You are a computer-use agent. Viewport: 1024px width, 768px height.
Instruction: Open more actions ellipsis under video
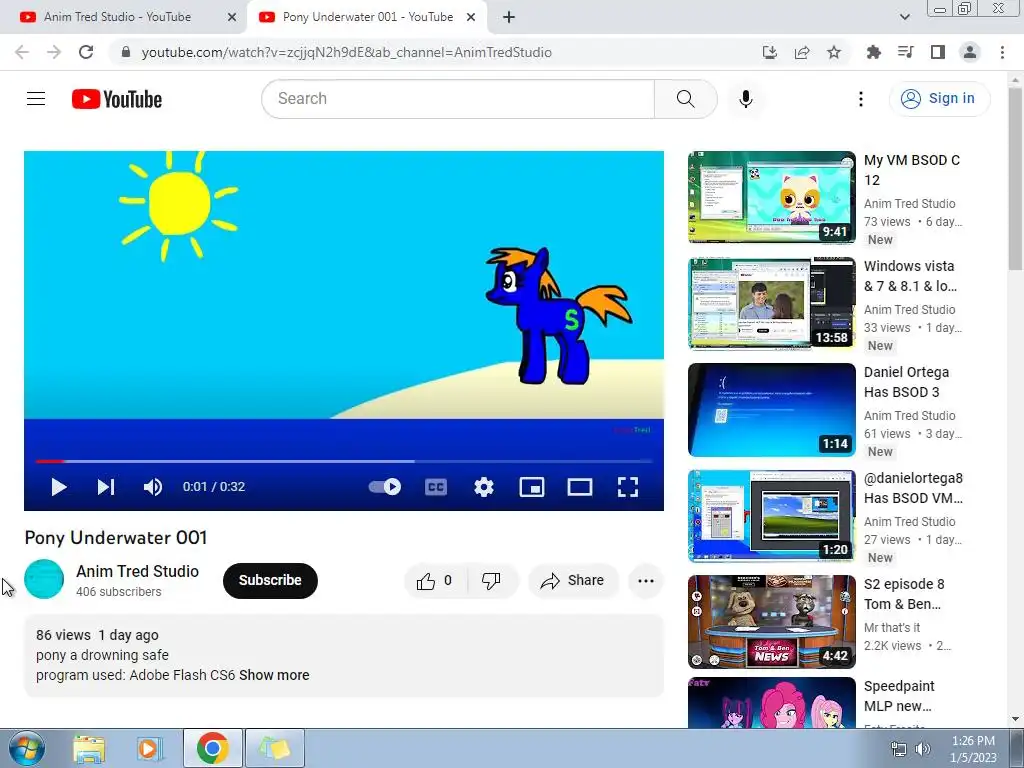point(646,581)
